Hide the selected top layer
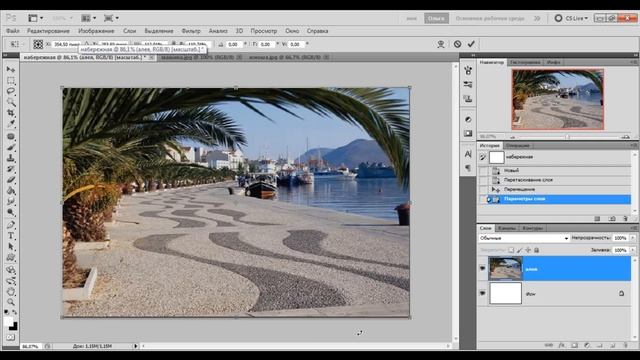 click(x=482, y=268)
